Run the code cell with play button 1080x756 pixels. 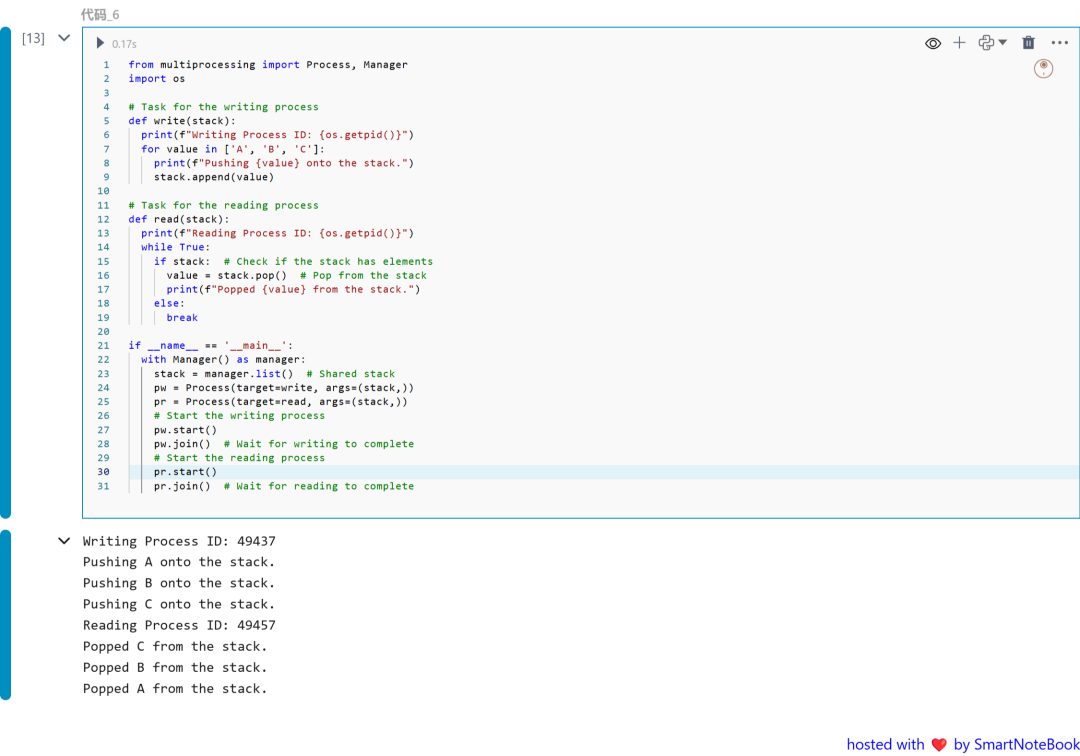(x=100, y=43)
